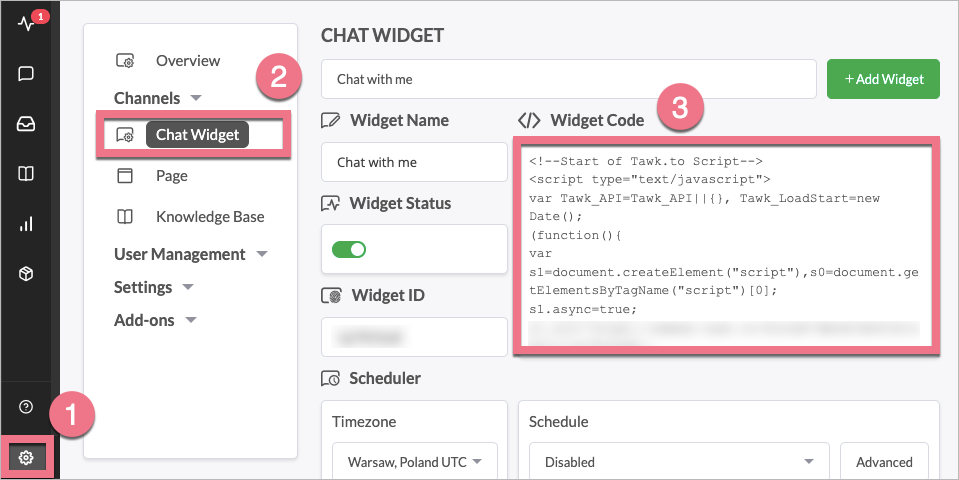Viewport: 959px width, 480px height.
Task: Expand the User Management section
Action: coord(190,254)
